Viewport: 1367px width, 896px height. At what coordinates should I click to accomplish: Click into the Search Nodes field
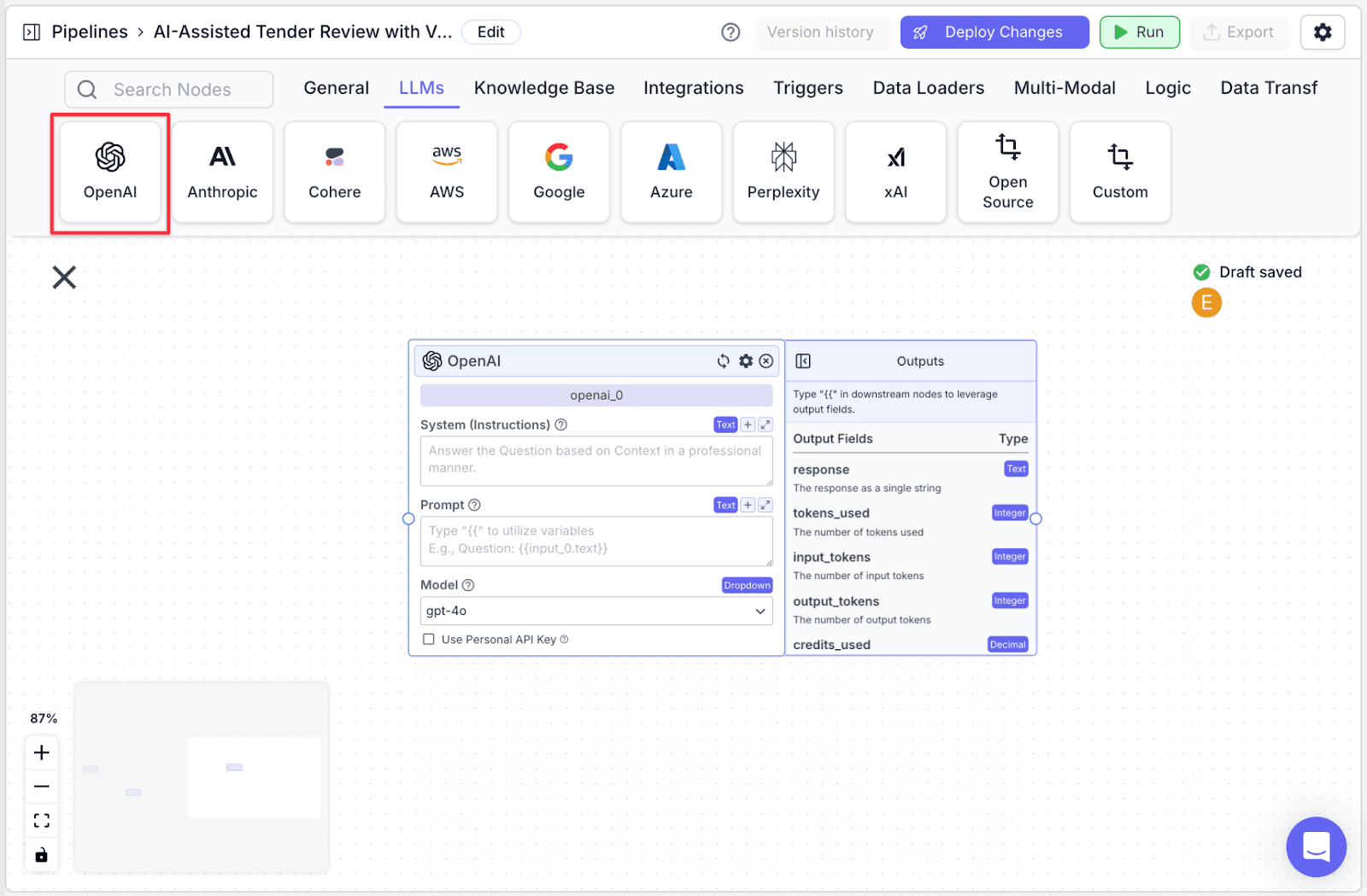click(169, 90)
